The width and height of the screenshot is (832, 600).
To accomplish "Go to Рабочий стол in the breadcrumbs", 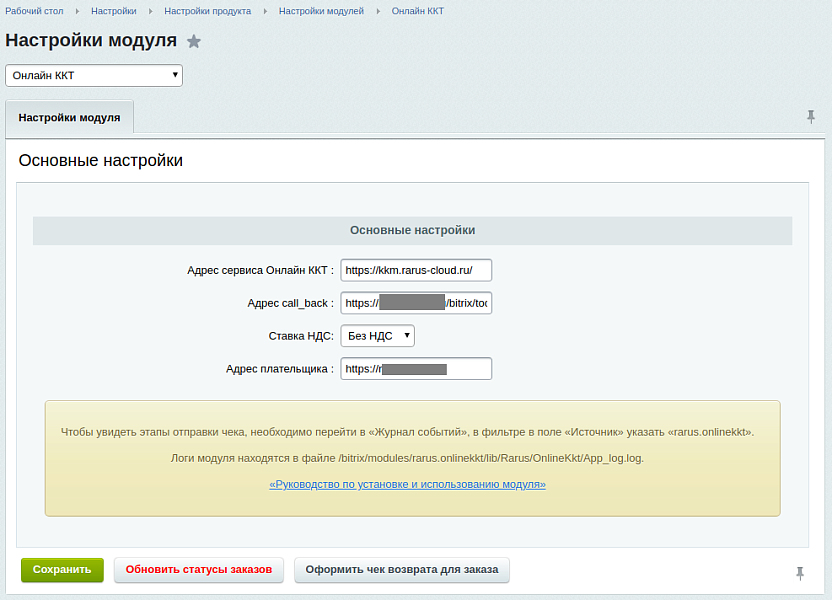I will click(35, 11).
